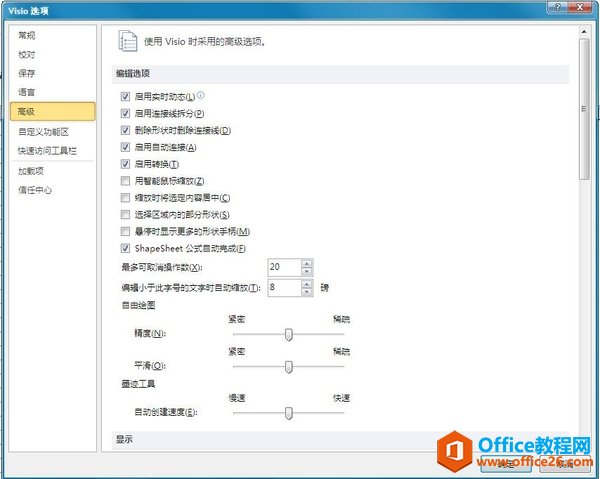Click the 精度 slider handle
Viewport: 600px width, 479px height.
tap(289, 334)
